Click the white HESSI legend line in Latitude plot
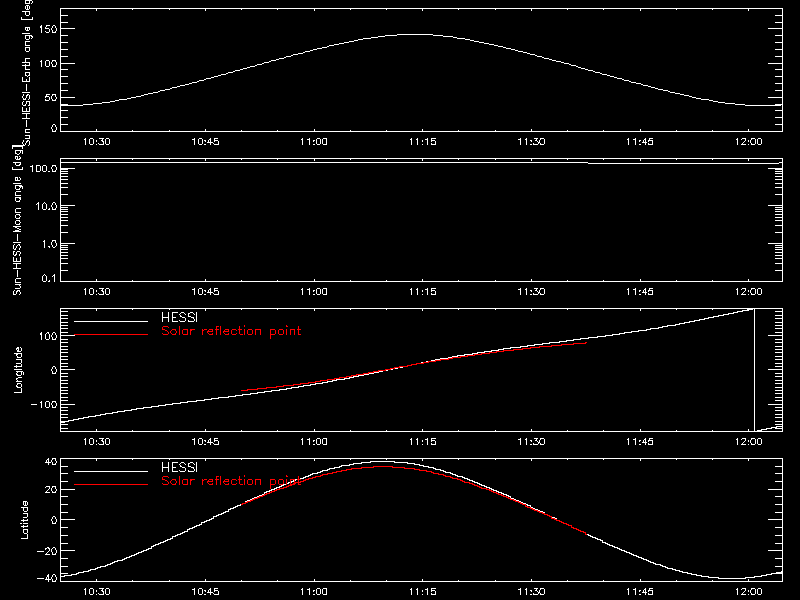Screen dimensions: 800x600 [x=111, y=471]
